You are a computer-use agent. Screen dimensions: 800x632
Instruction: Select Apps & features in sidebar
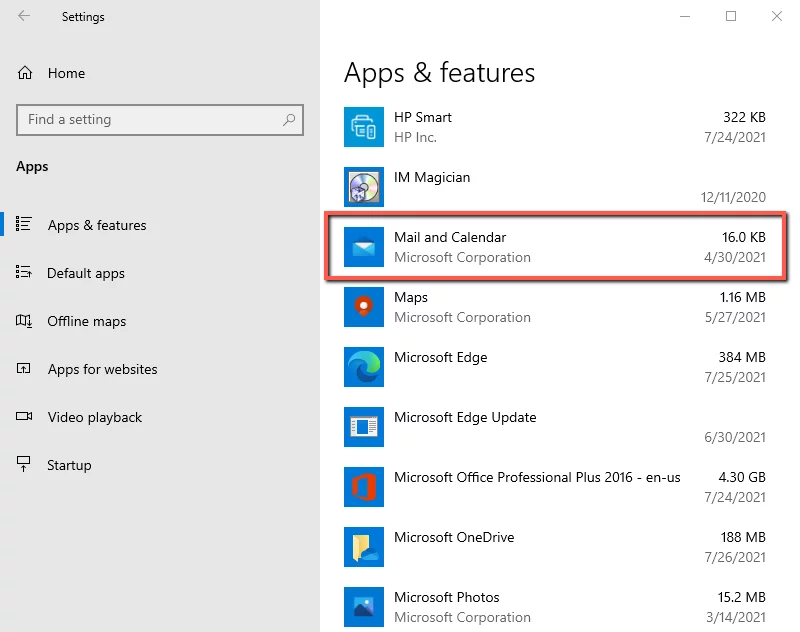coord(97,225)
